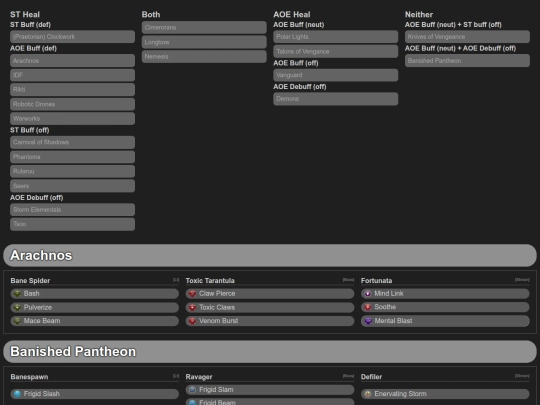
Task: Click the Bash power icon
Action: (17, 294)
